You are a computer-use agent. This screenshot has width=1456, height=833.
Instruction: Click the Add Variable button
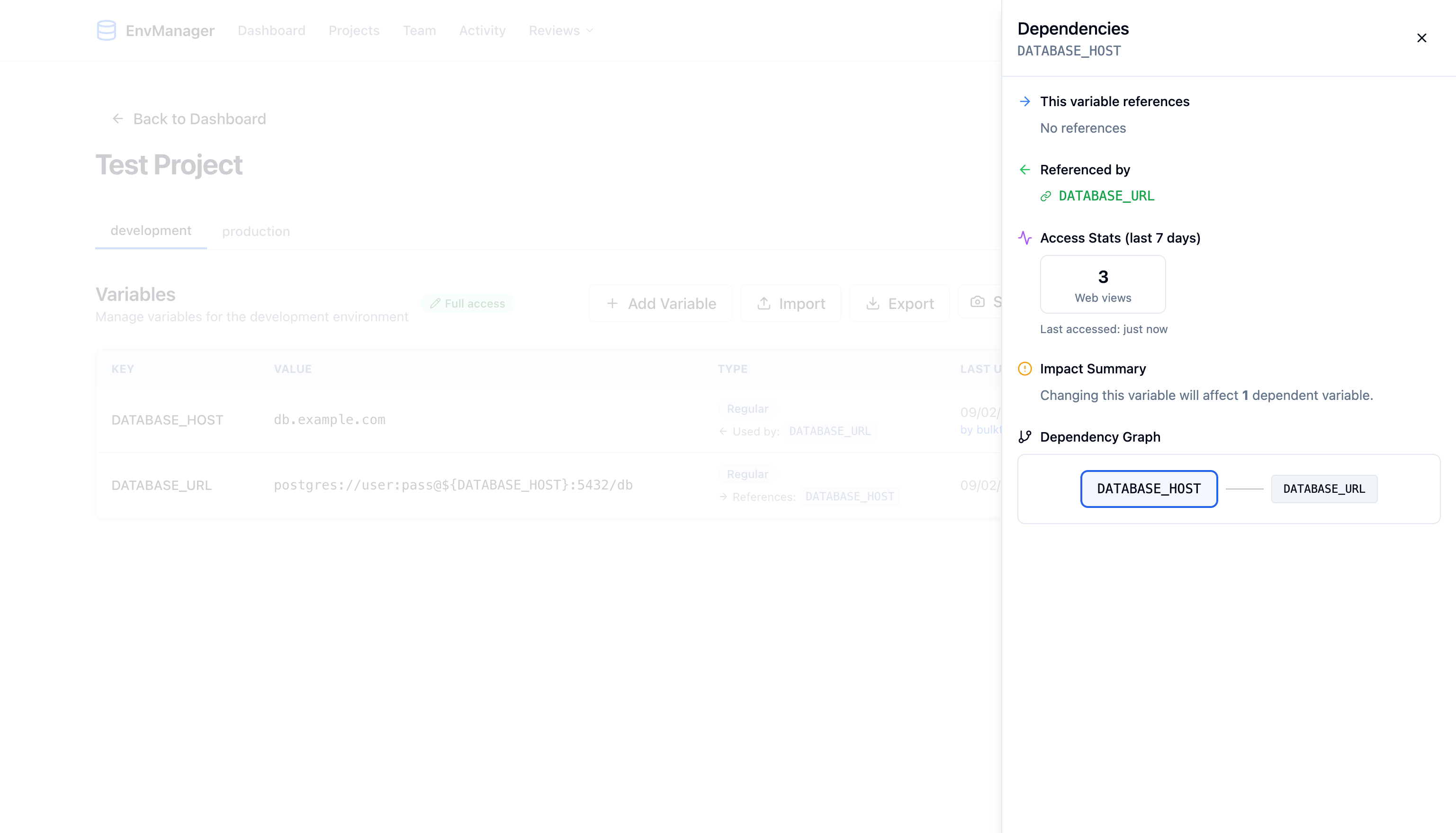660,303
